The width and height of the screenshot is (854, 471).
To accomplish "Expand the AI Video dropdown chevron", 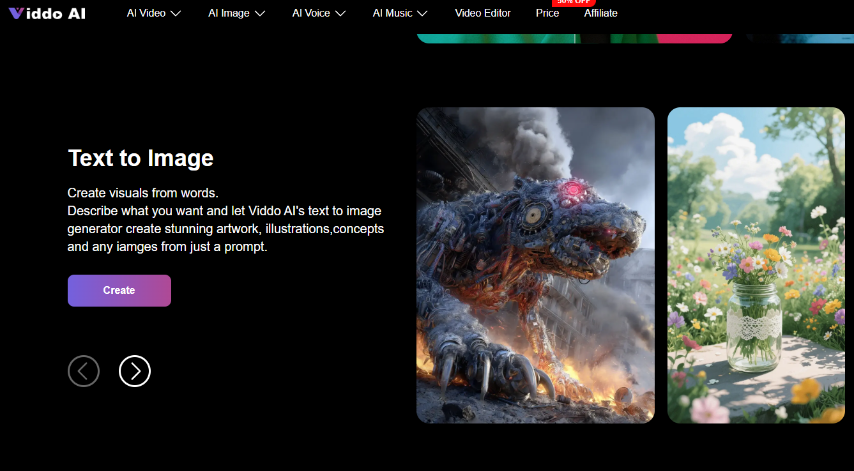I will (x=175, y=14).
